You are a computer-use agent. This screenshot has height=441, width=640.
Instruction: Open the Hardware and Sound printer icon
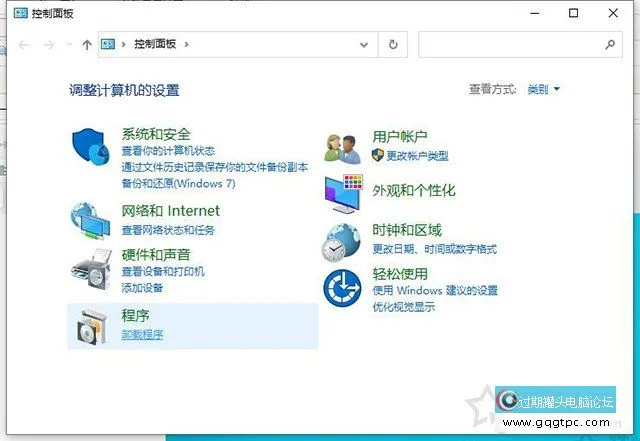(91, 270)
